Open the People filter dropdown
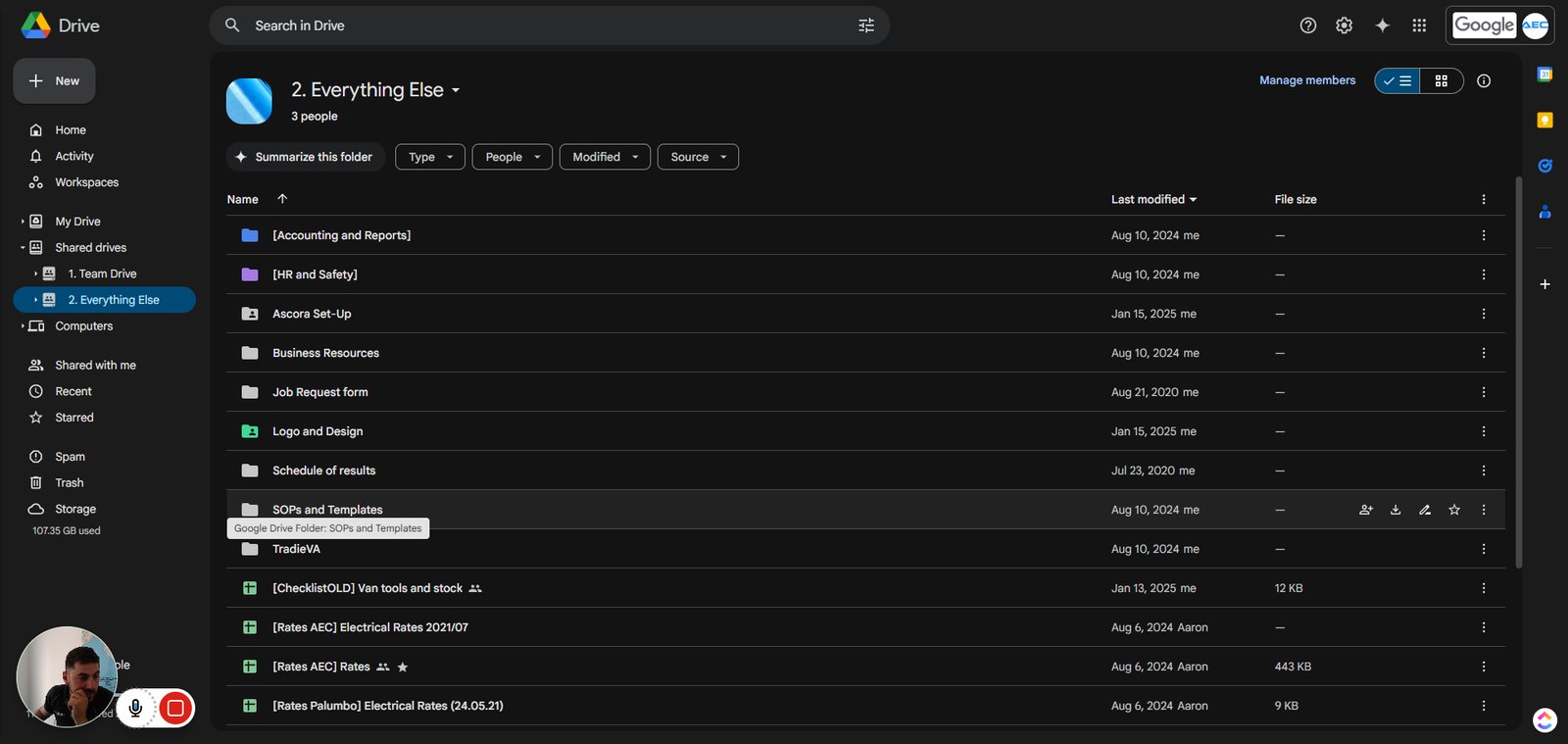The width and height of the screenshot is (1568, 744). 513,157
